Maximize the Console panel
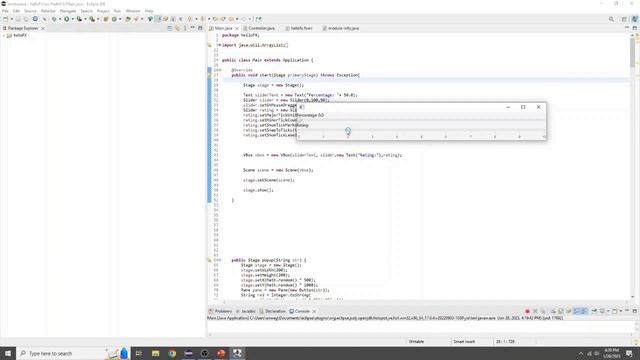 click(635, 311)
